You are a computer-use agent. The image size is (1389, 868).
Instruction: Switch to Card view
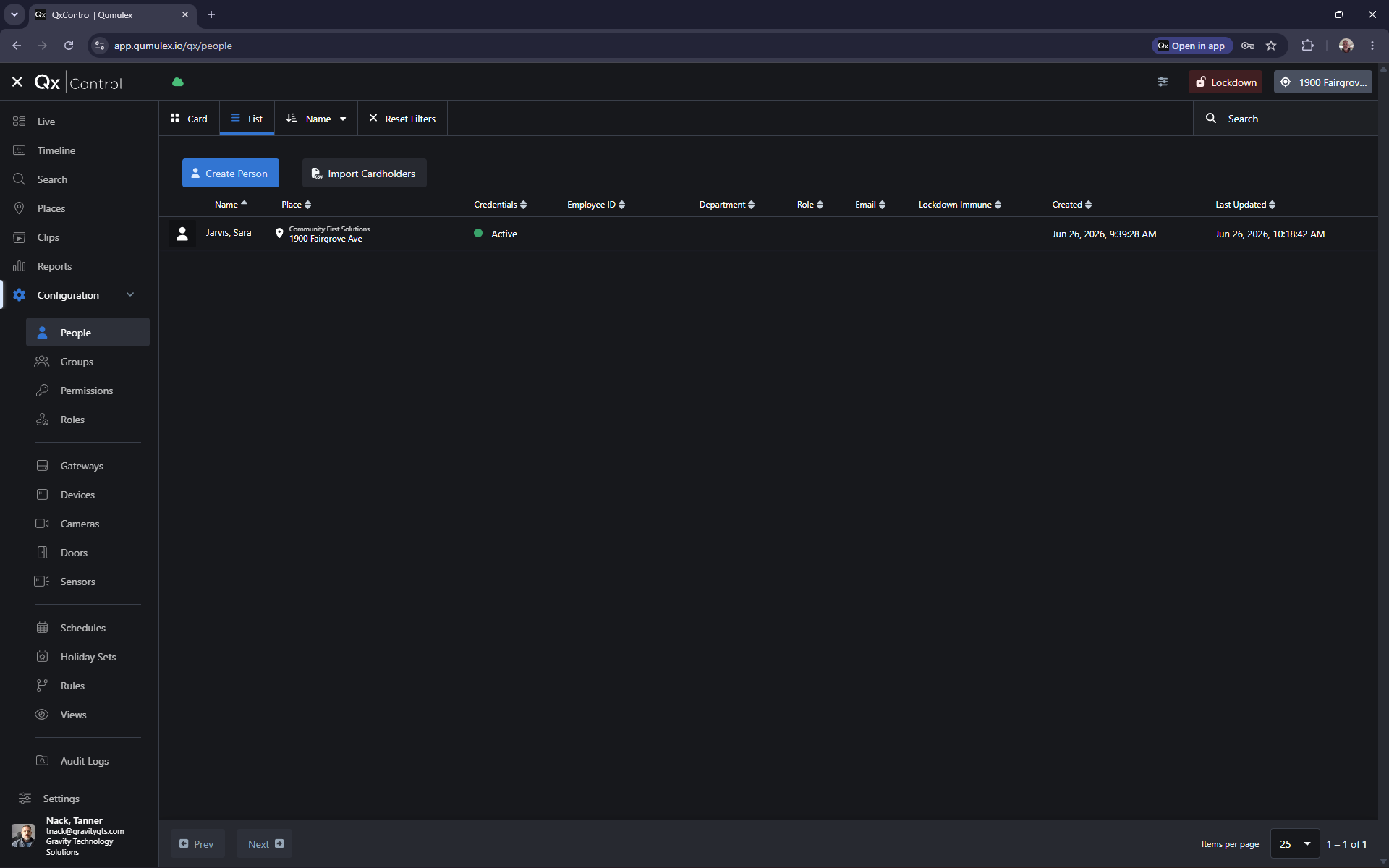click(189, 119)
